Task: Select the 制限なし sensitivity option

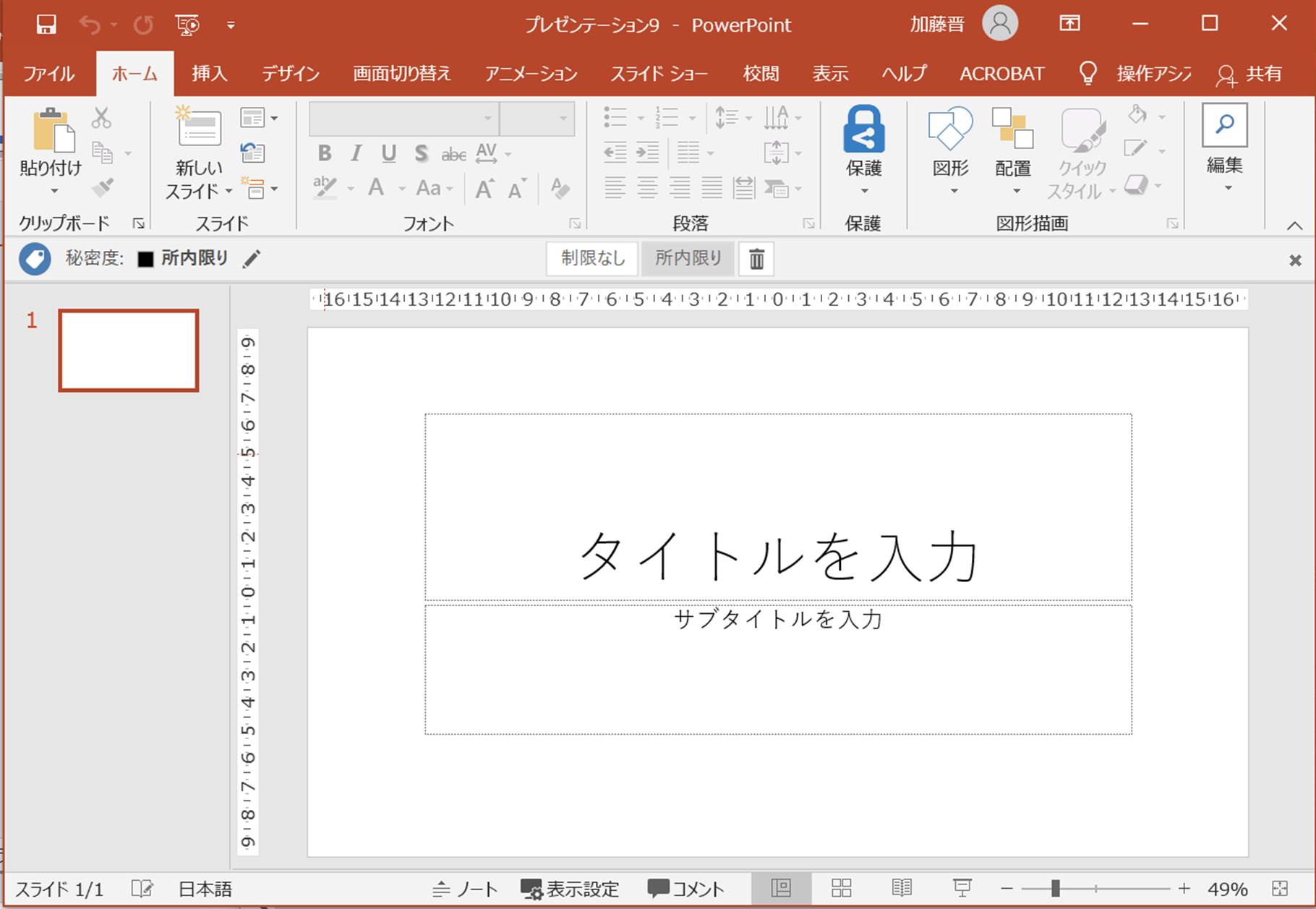Action: (x=592, y=258)
